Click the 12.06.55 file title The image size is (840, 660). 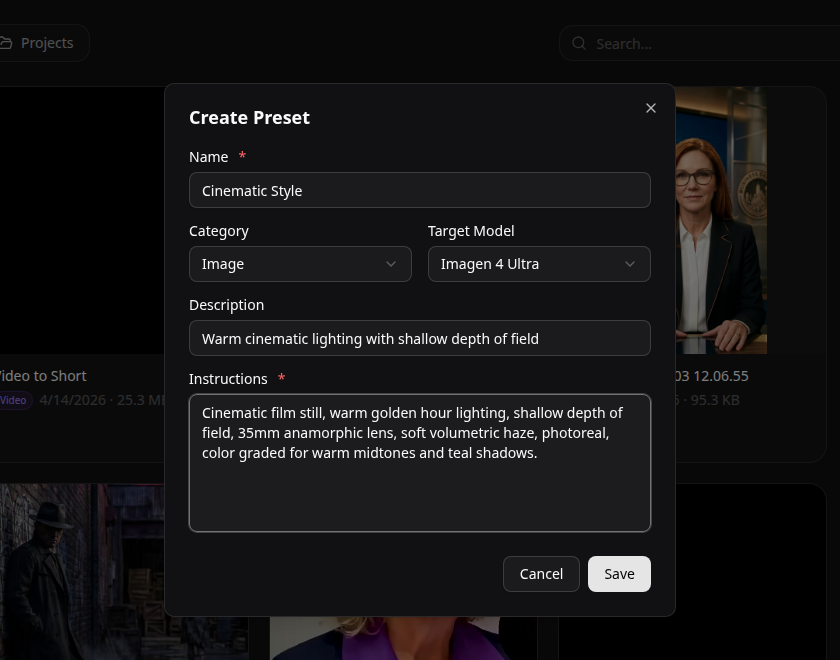pos(712,376)
